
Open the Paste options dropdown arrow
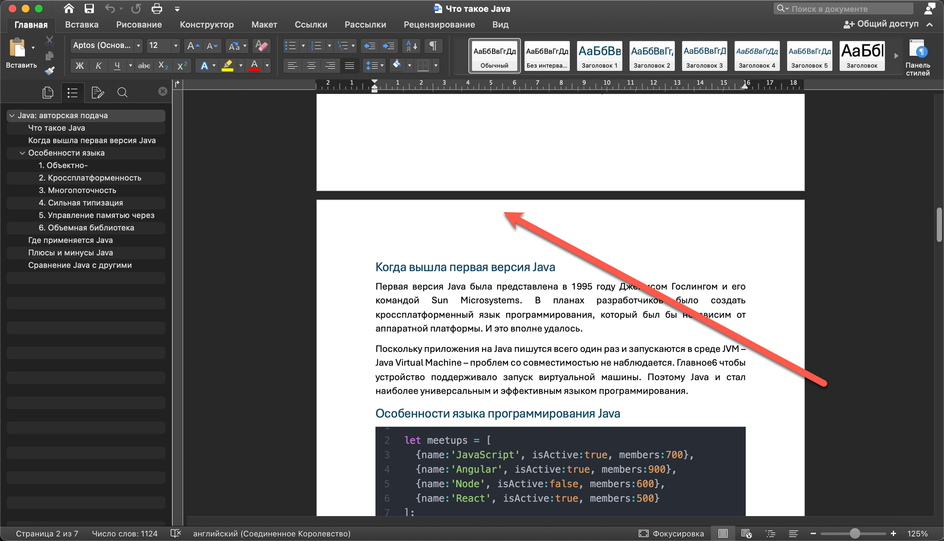[33, 47]
